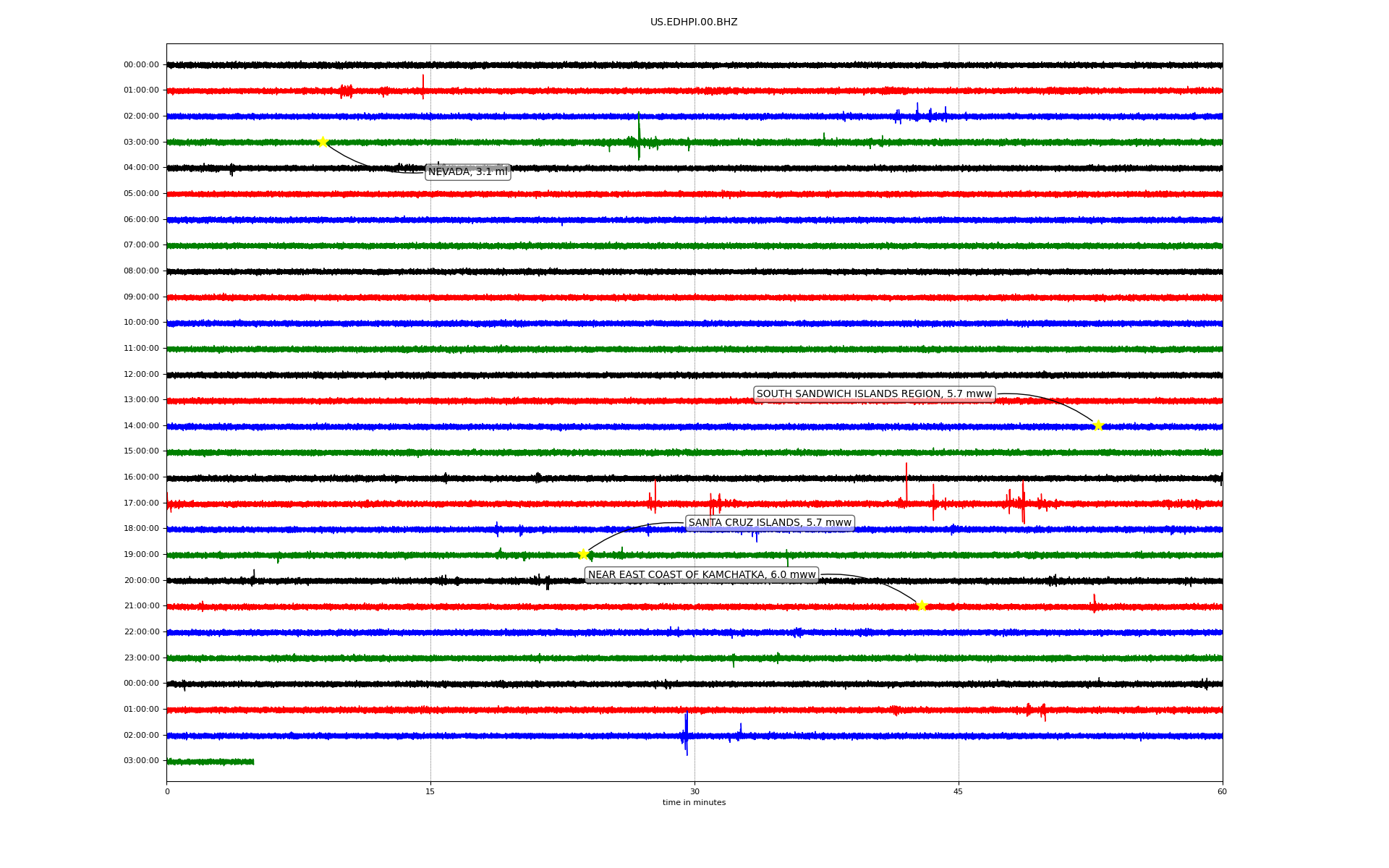Viewport: 1389px width, 868px height.
Task: Click the short final green trace segment
Action: (210, 762)
